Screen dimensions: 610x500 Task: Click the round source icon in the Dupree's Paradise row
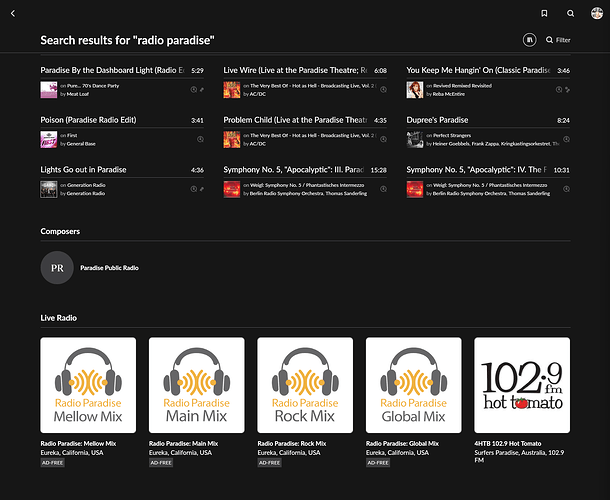(566, 139)
